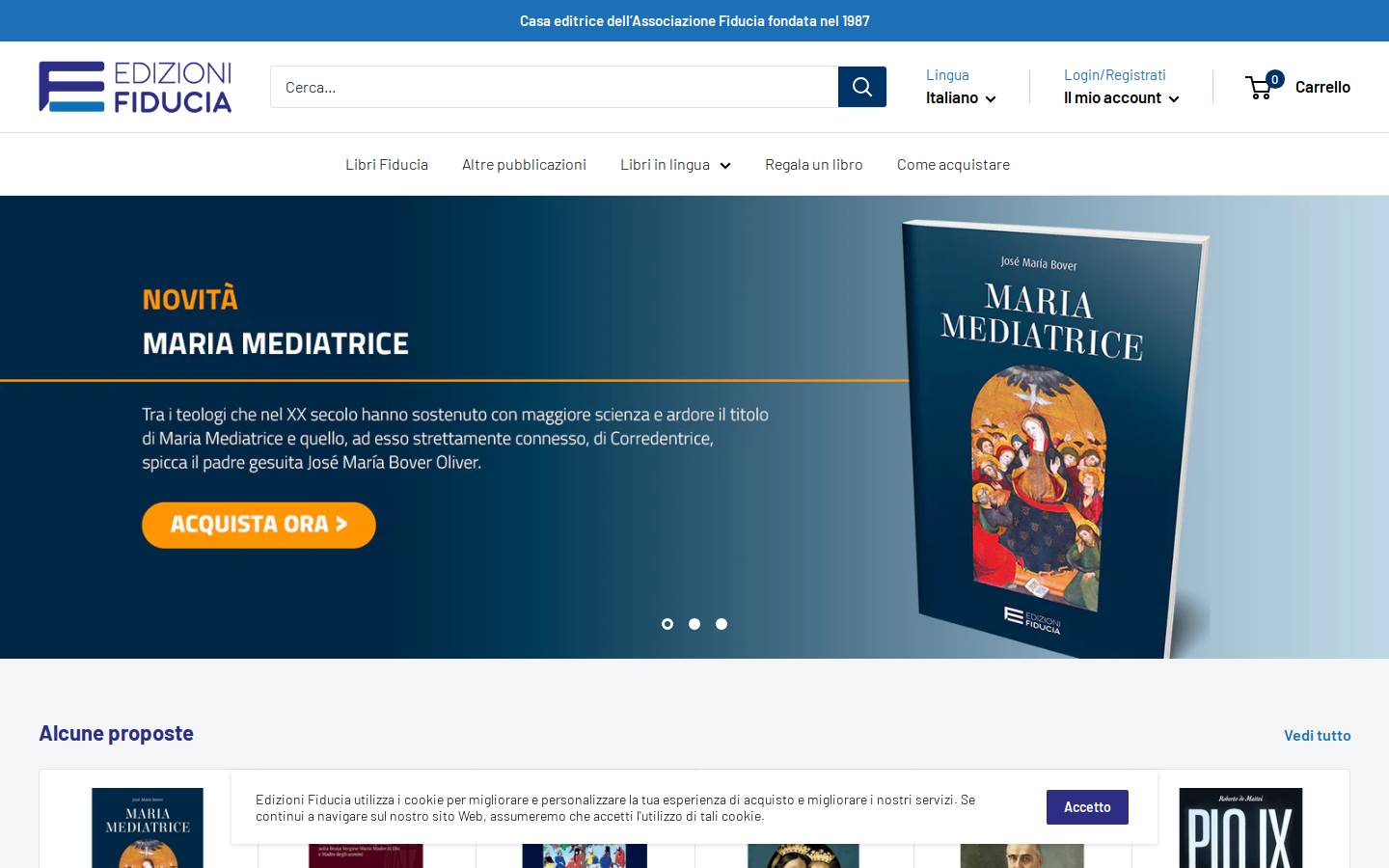Open the Il mio account dropdown
Image resolution: width=1389 pixels, height=868 pixels.
coord(1121,97)
